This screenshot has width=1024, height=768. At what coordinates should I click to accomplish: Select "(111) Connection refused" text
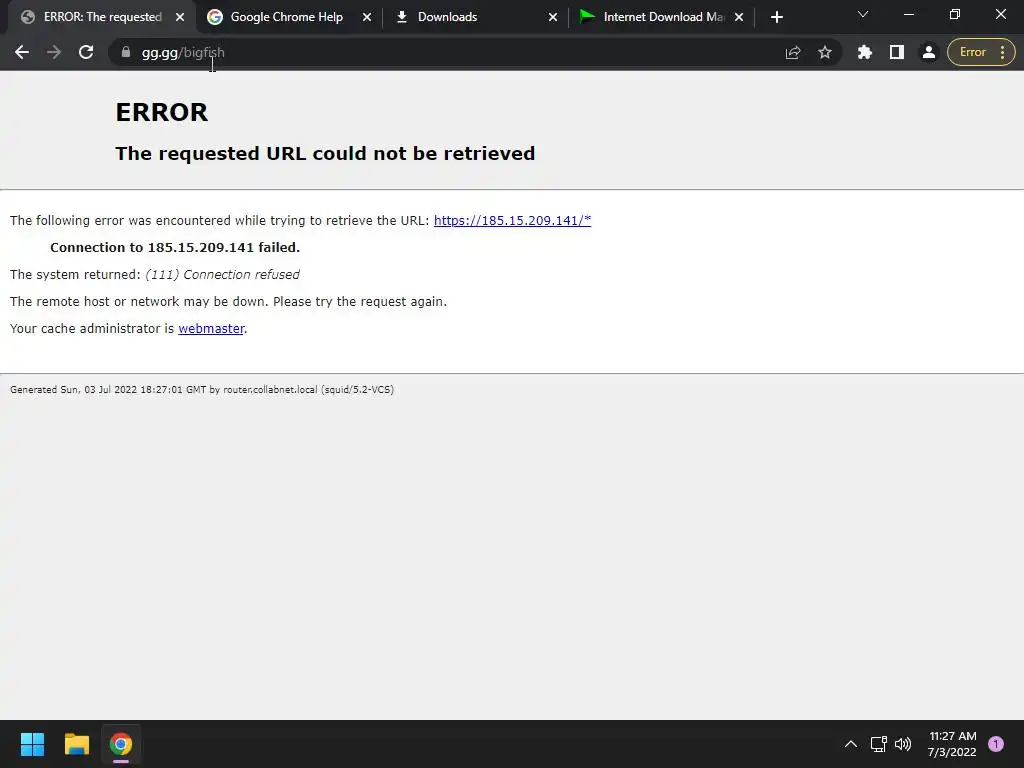pos(222,275)
